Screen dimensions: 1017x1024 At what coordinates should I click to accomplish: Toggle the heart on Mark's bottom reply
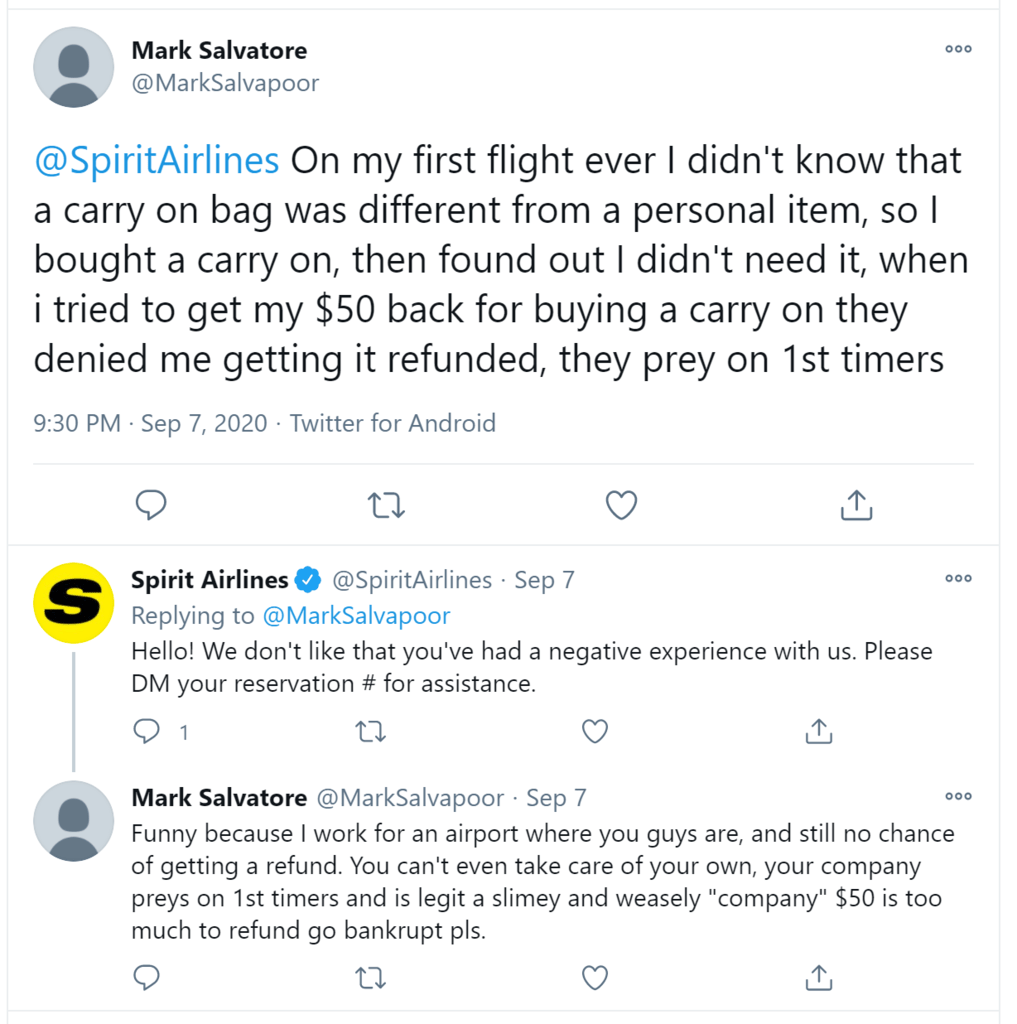pos(596,977)
